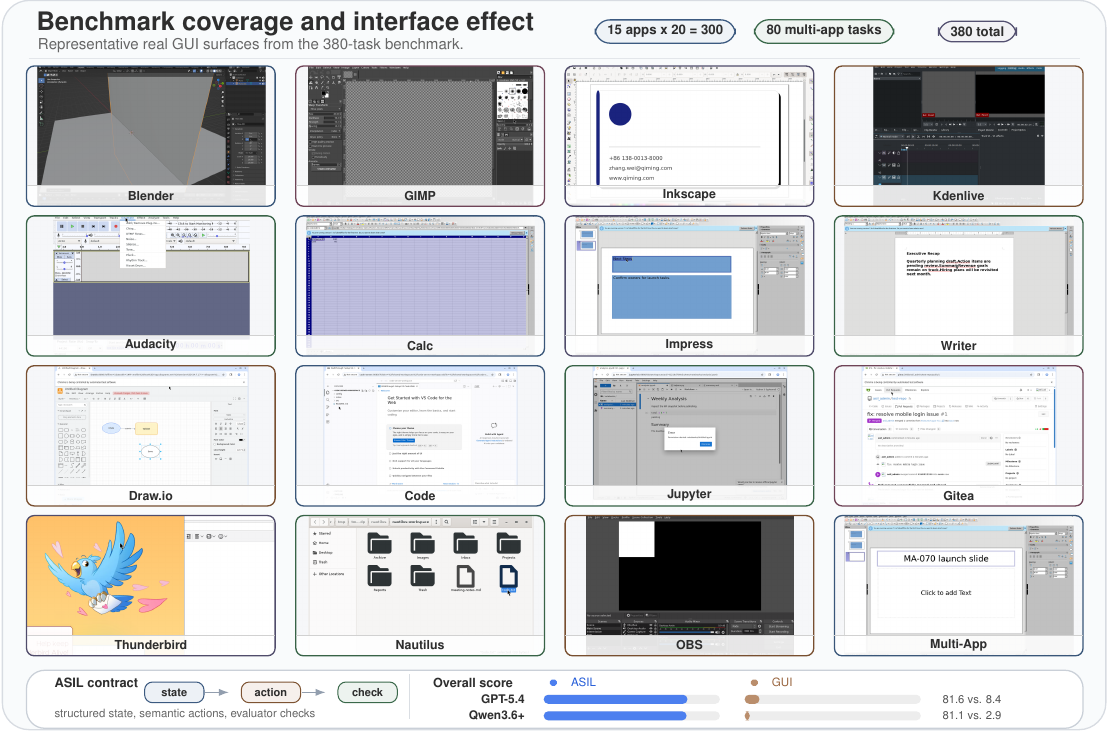
Task: Click the blue dialog button in Jupyter
Action: point(706,444)
